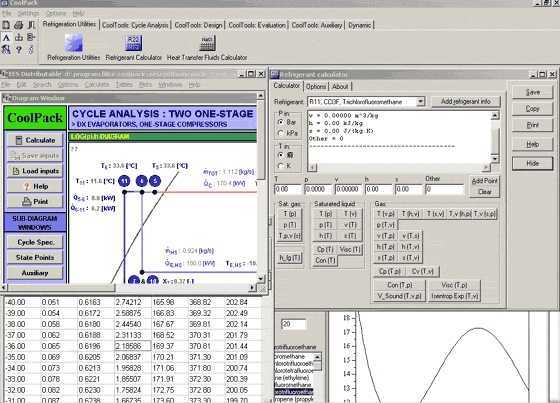
Task: Open Options tab in Refrigerant calculator
Action: point(316,86)
